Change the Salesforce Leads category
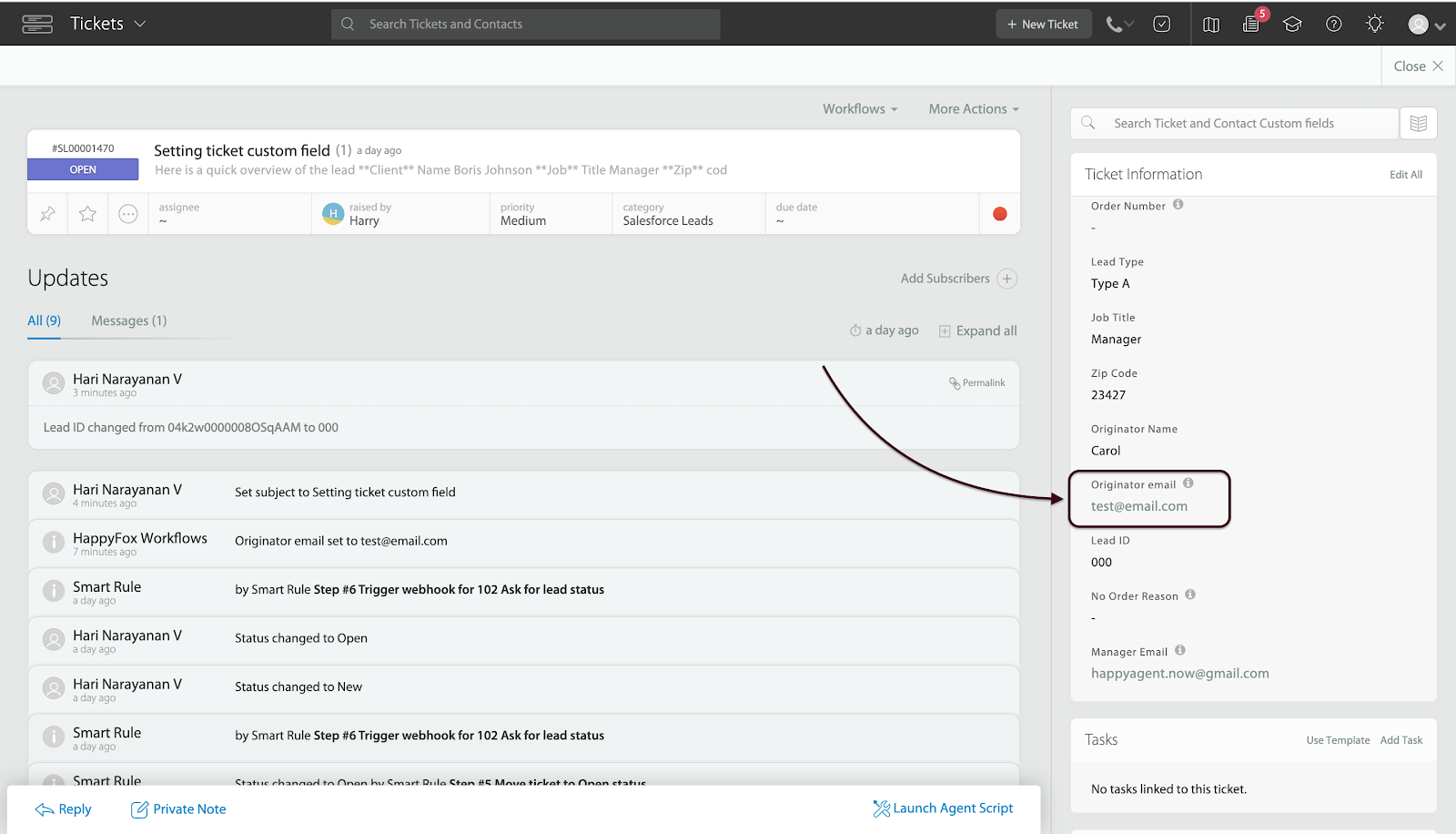The image size is (1456, 834). [x=689, y=214]
